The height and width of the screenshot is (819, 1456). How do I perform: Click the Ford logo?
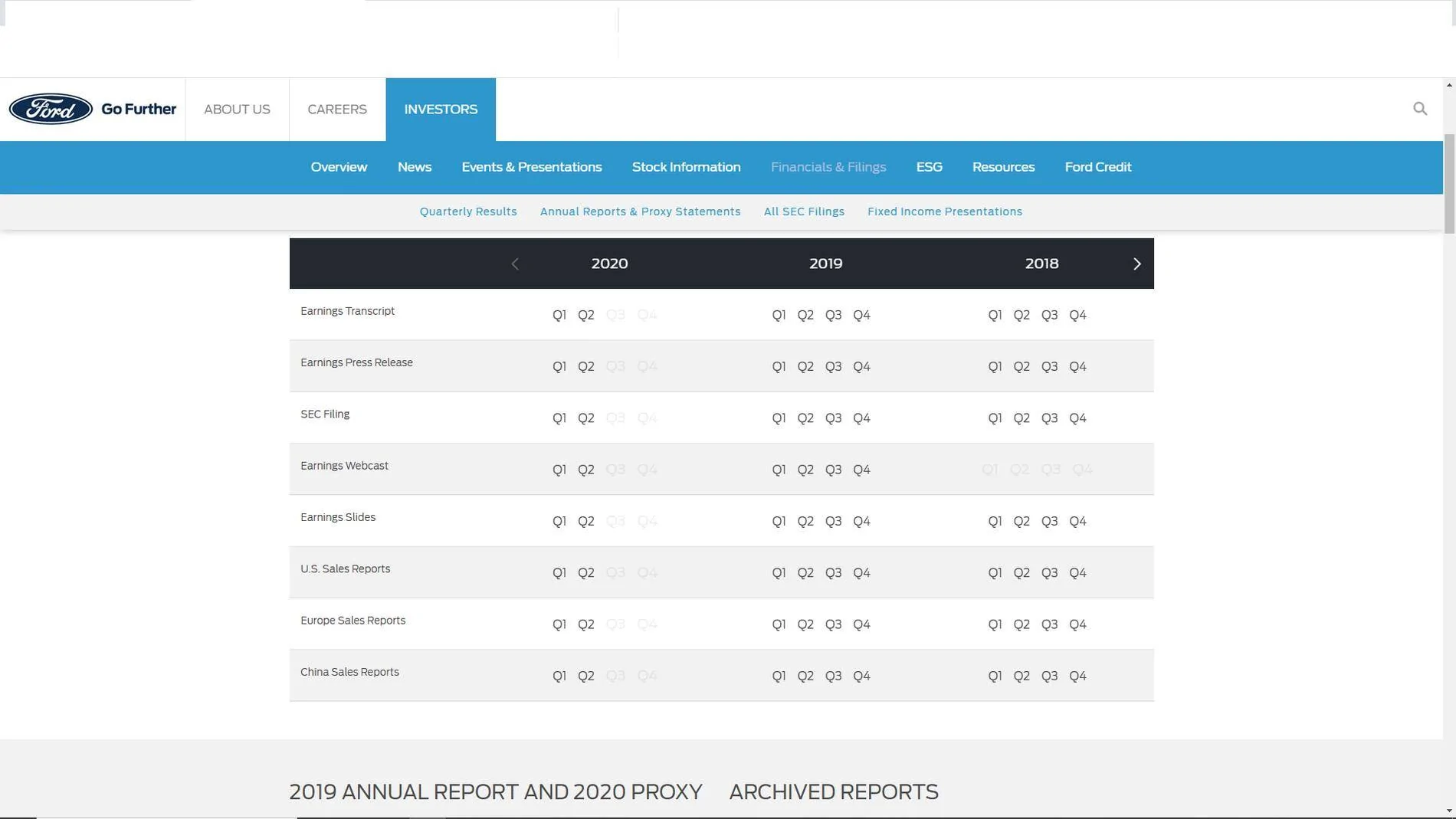tap(51, 109)
